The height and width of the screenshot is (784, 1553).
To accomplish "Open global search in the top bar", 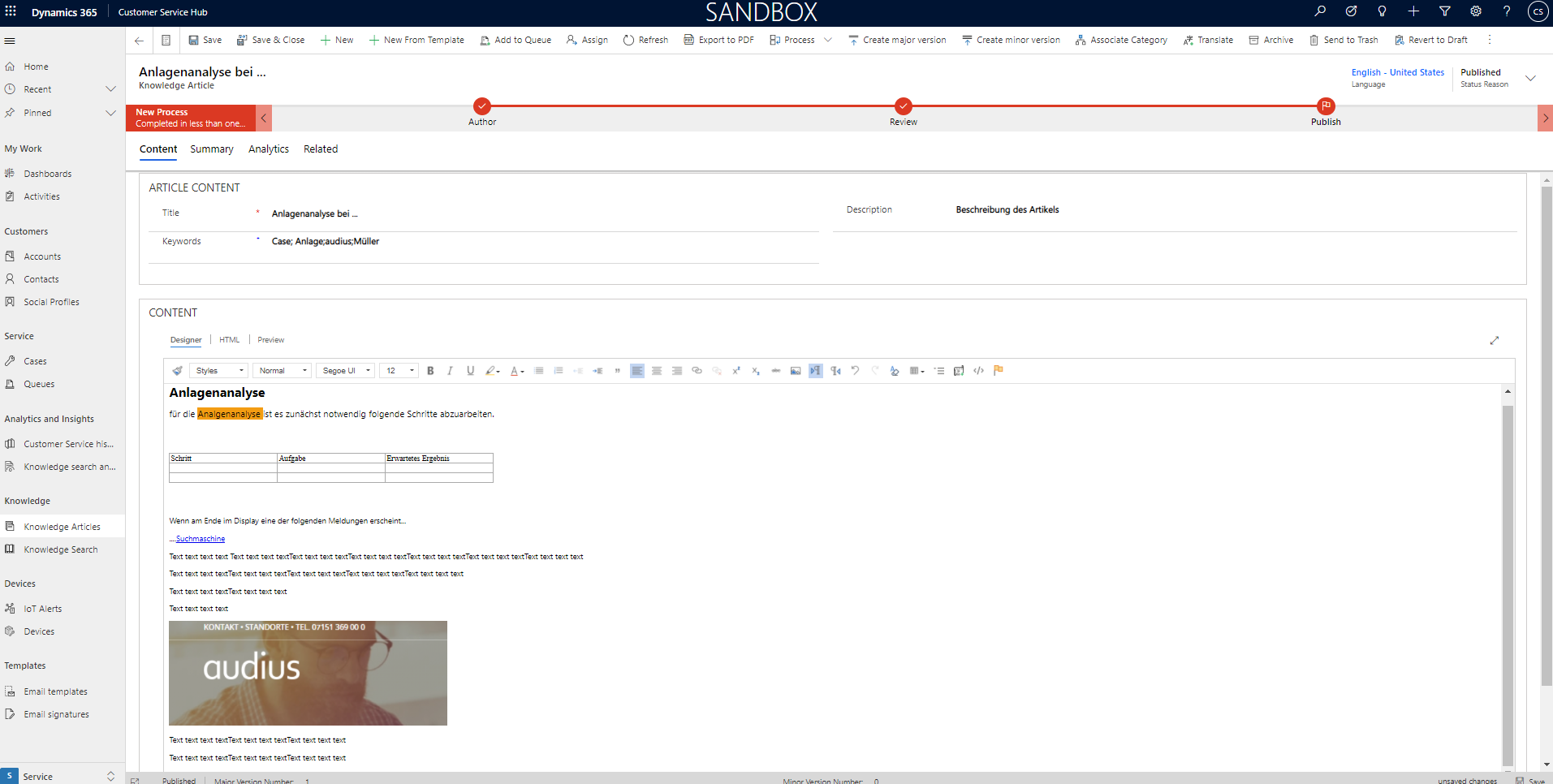I will pos(1320,11).
